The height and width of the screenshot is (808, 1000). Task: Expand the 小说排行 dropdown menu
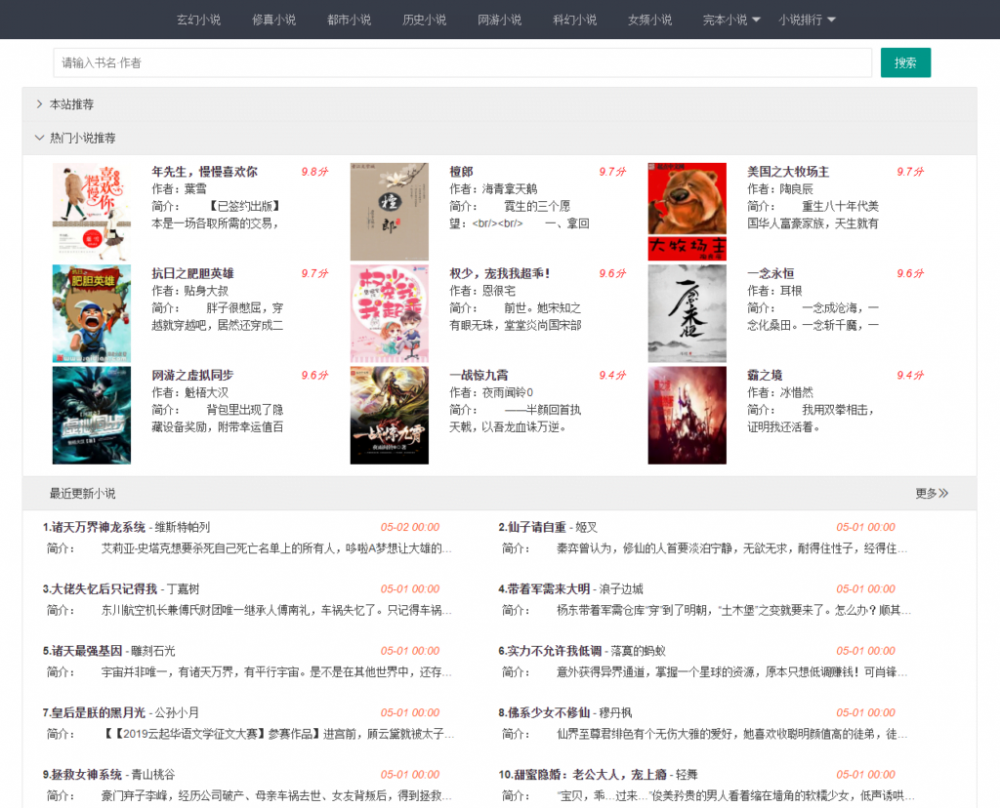click(x=807, y=20)
